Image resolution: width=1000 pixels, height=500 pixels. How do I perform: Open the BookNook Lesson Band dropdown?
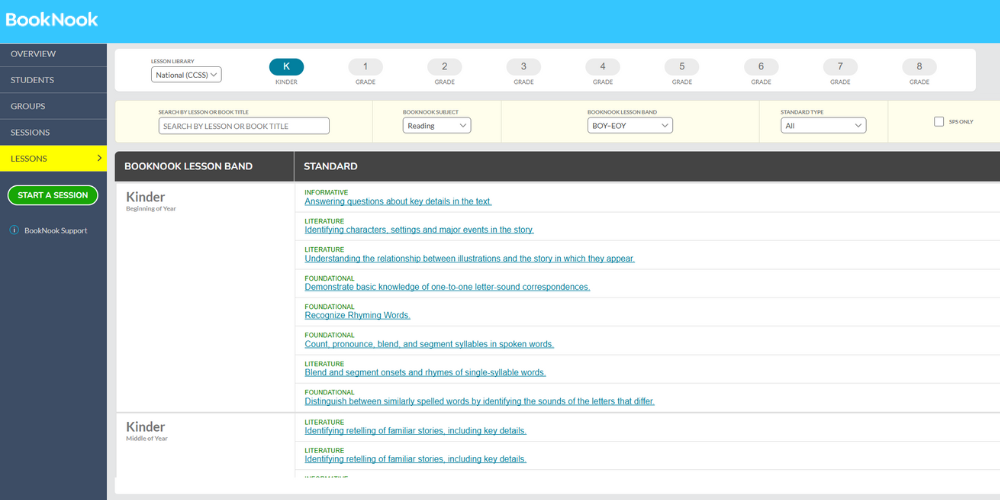click(630, 126)
